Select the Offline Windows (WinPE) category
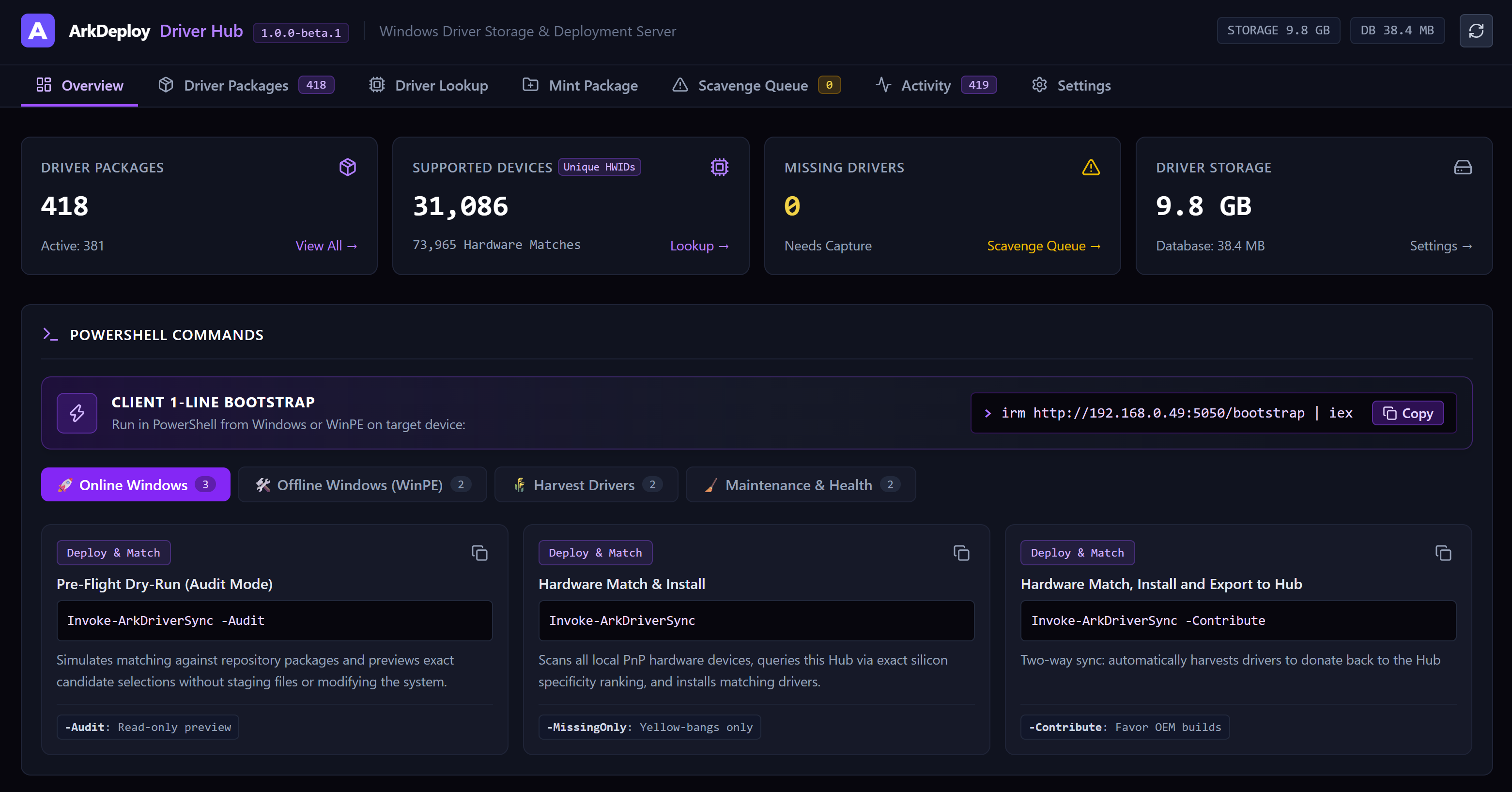 pyautogui.click(x=363, y=484)
